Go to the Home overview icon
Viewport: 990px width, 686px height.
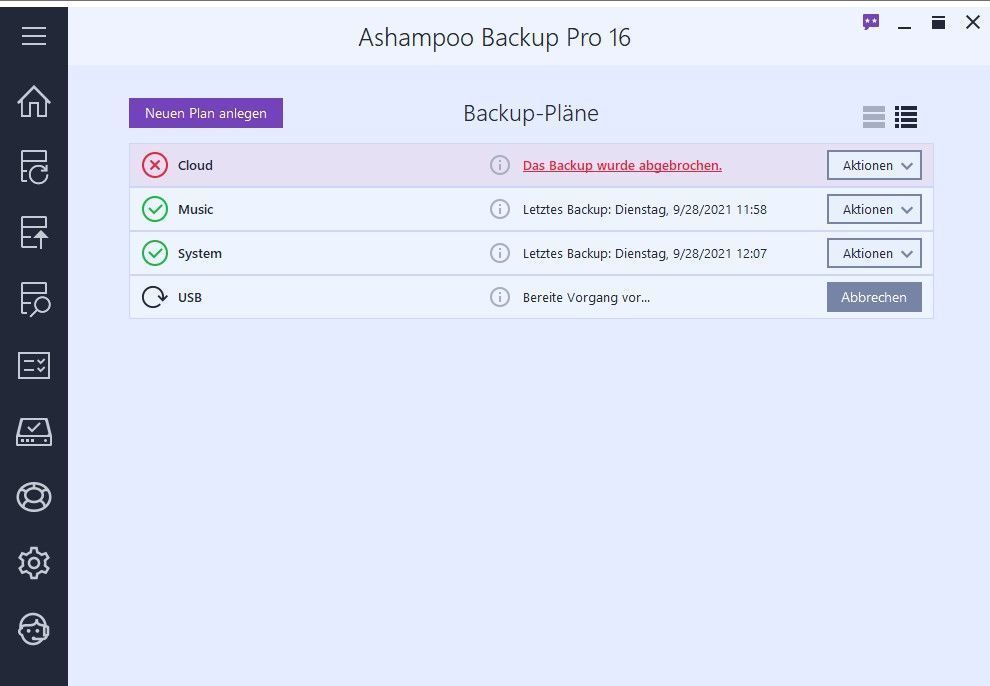click(x=34, y=101)
